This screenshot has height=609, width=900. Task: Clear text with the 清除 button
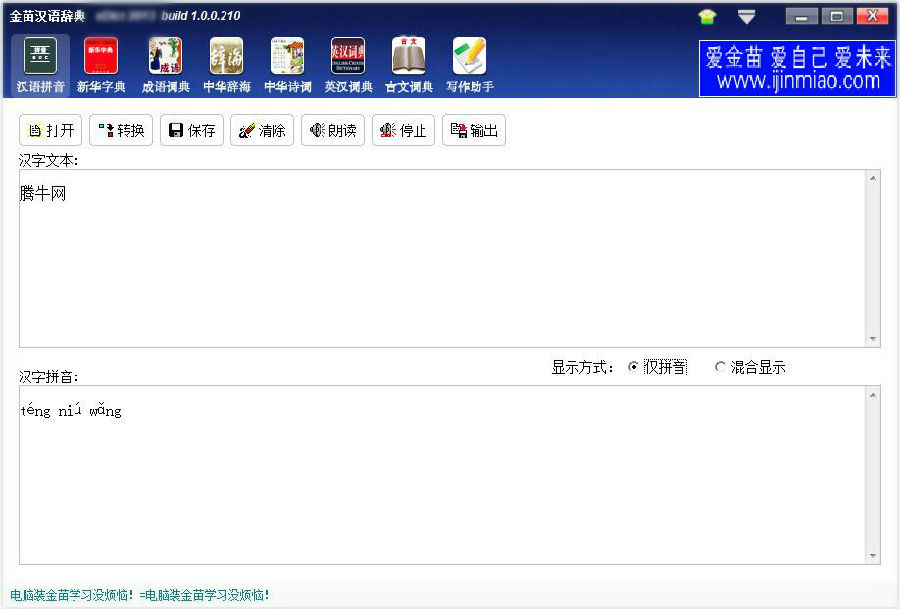point(262,130)
